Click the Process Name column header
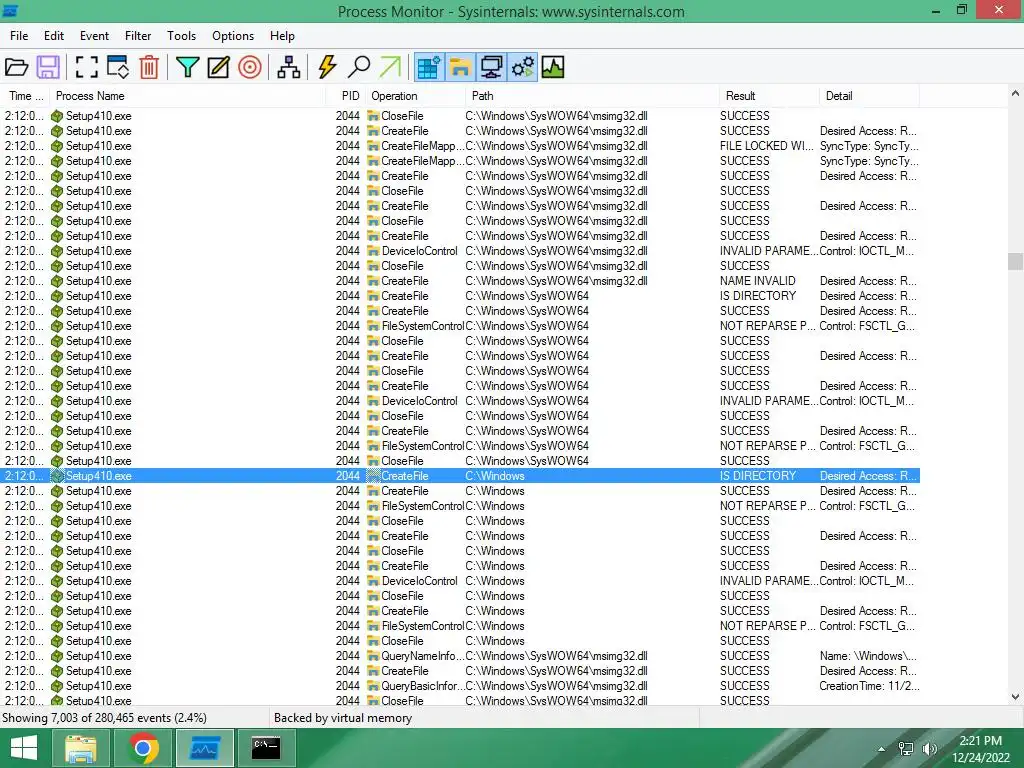Viewport: 1024px width, 768px height. point(187,96)
